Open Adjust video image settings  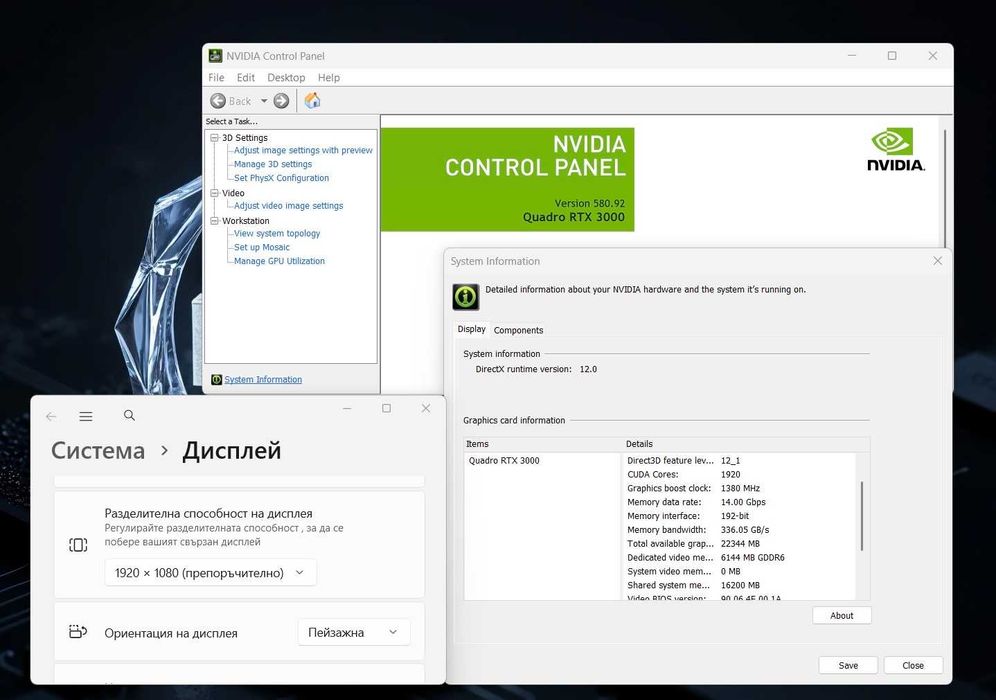(x=288, y=206)
